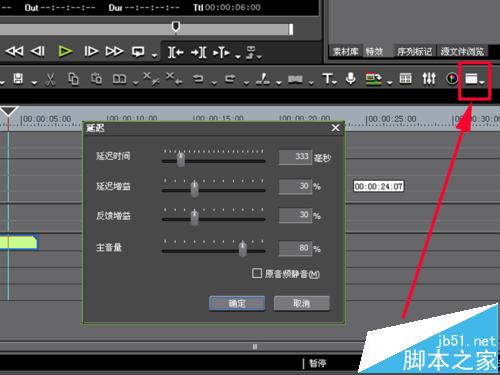
Task: Click the fast forward button
Action: tap(114, 51)
